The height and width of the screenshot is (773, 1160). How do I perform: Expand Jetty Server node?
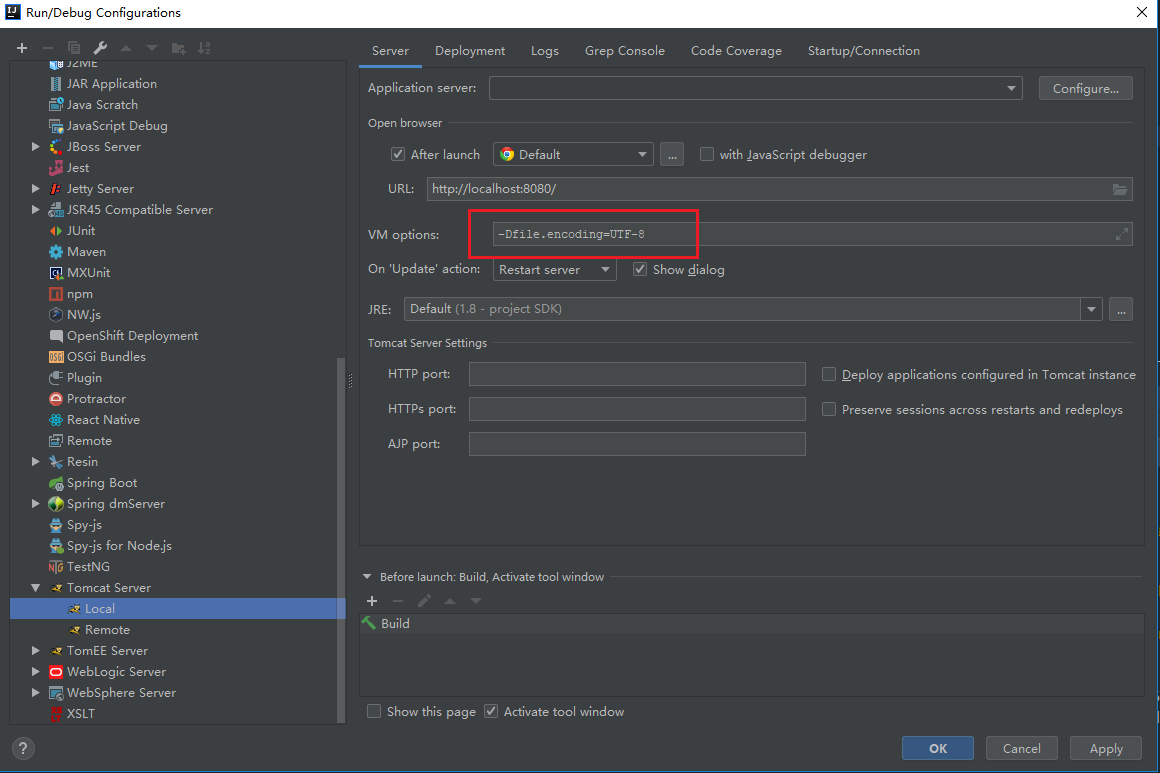pyautogui.click(x=36, y=189)
